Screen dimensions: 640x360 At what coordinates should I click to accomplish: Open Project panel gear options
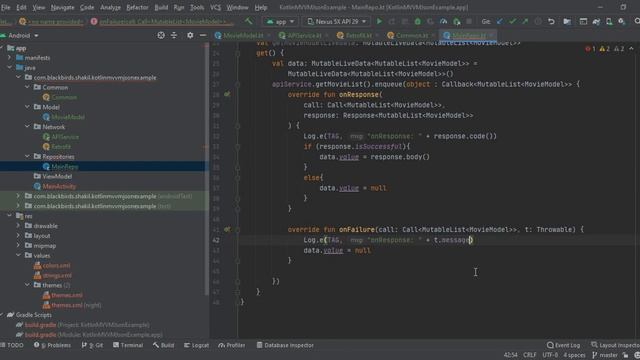tap(190, 36)
